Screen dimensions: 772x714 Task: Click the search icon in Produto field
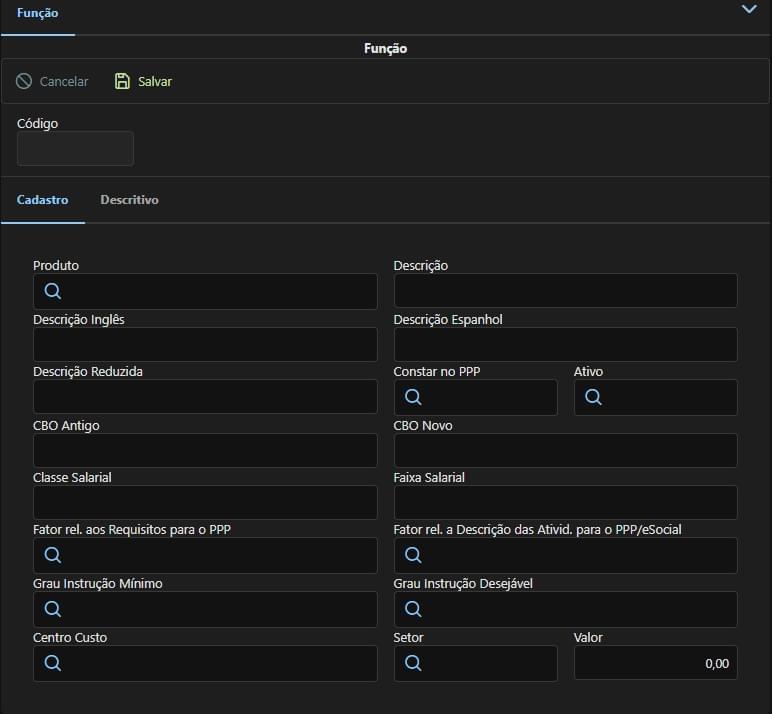(53, 291)
